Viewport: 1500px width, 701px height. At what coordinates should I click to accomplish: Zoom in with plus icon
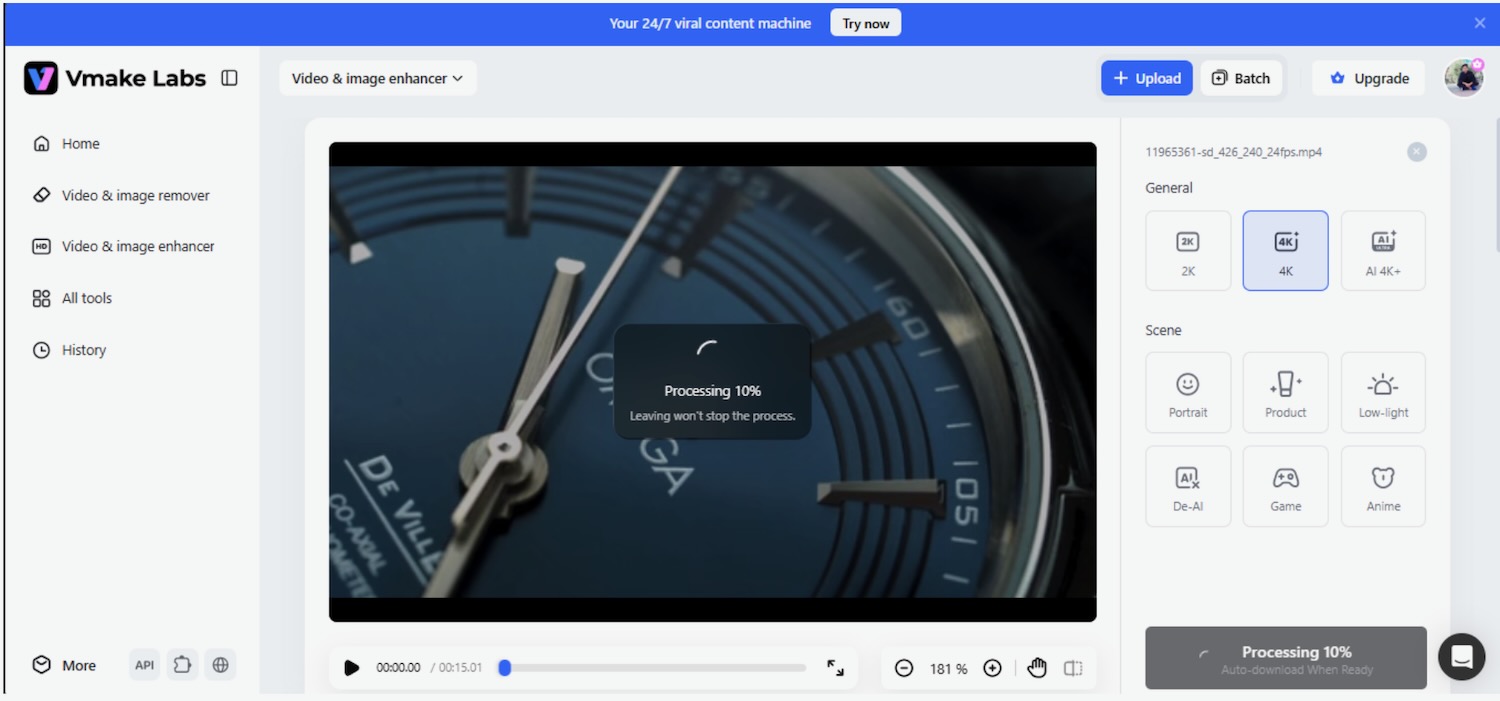(992, 668)
